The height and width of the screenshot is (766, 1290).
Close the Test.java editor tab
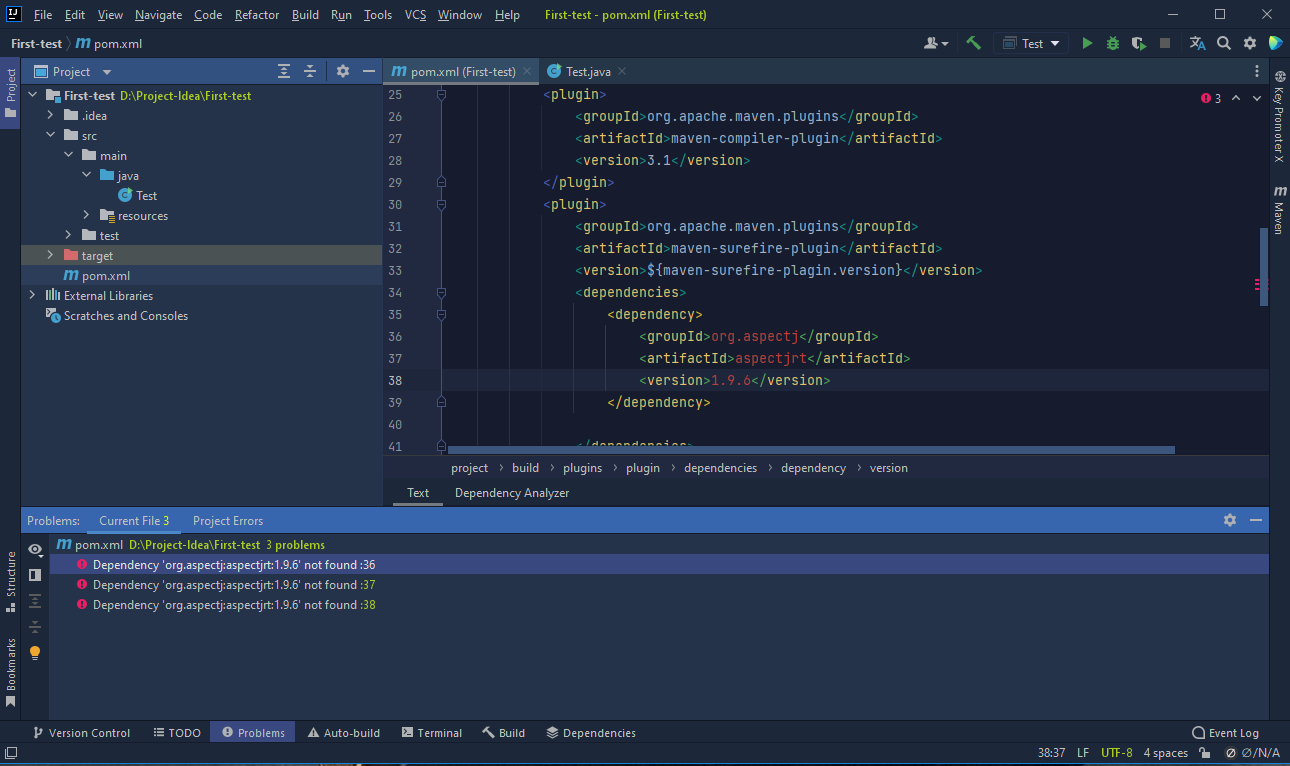622,72
